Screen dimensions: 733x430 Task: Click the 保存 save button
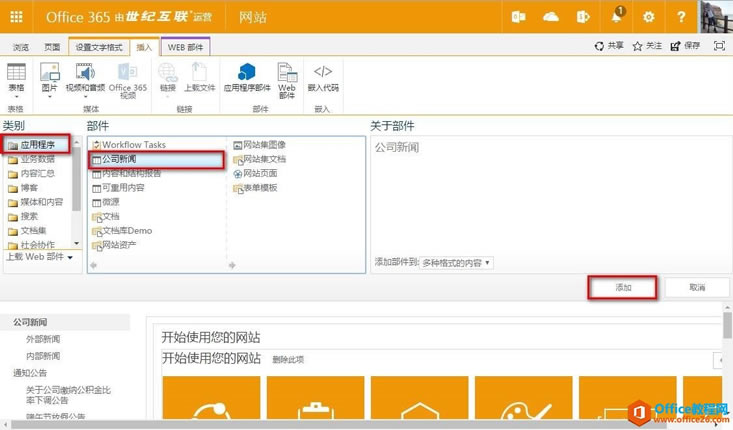685,46
